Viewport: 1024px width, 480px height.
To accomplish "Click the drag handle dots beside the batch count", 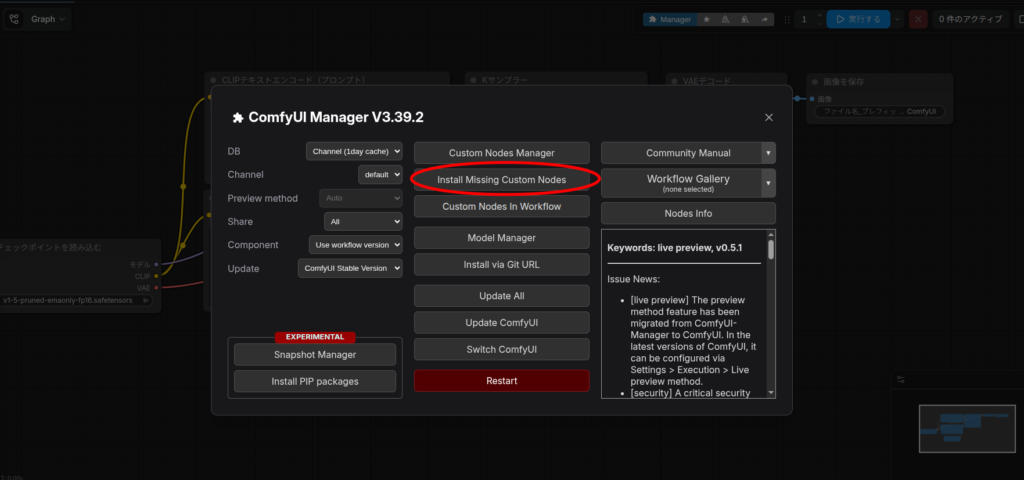I will [787, 19].
